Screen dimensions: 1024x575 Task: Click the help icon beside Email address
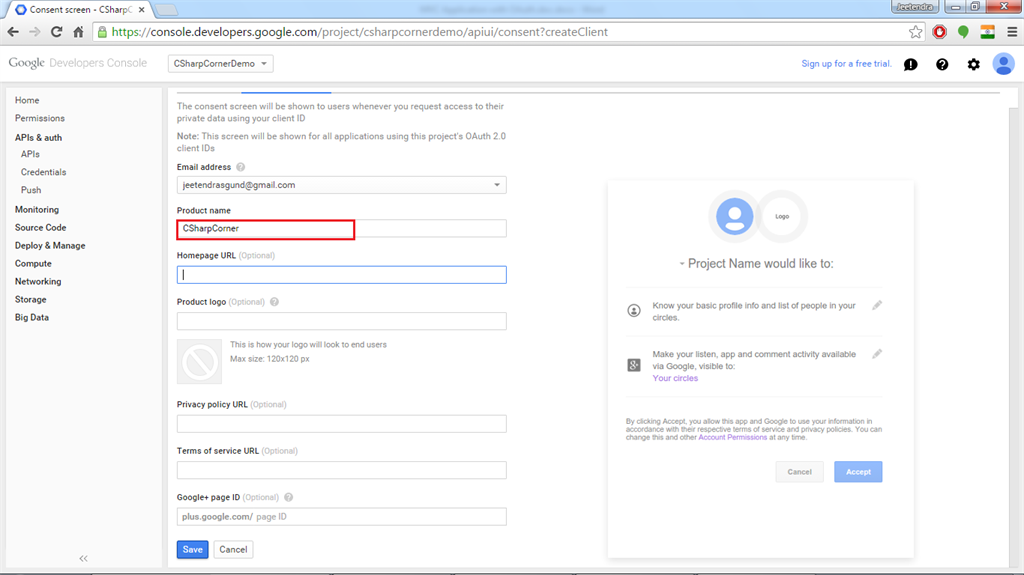point(241,167)
